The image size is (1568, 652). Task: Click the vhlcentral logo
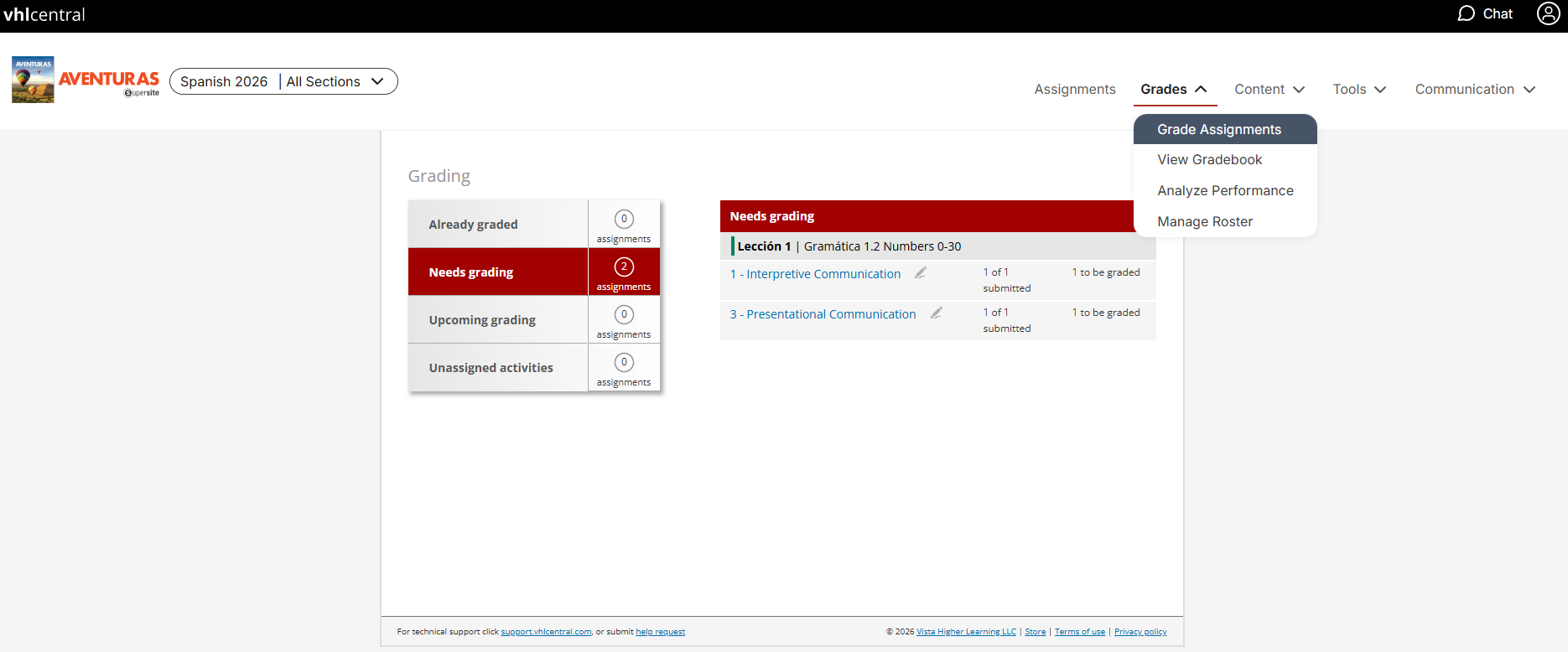tap(44, 14)
